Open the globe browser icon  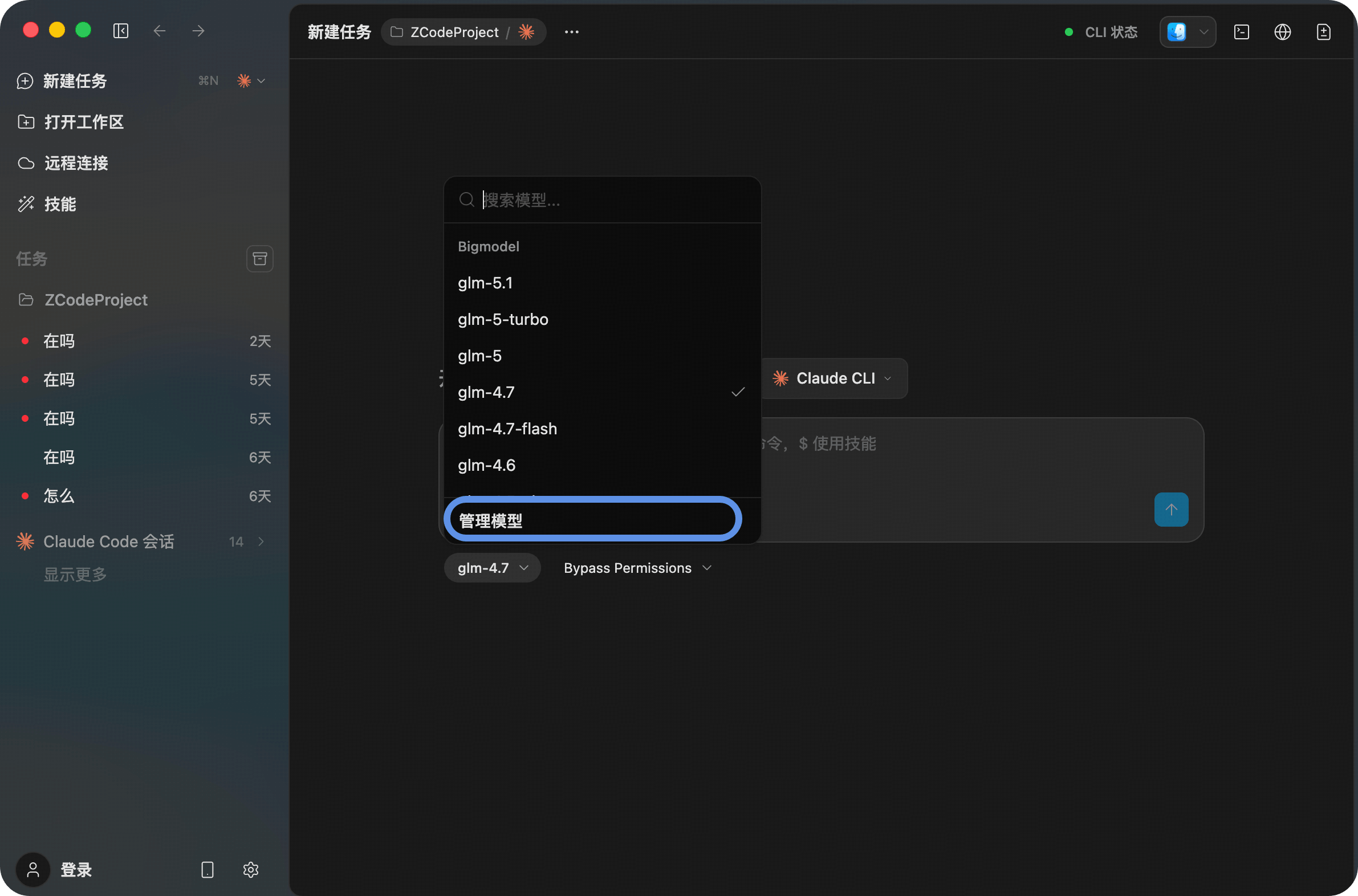point(1283,32)
